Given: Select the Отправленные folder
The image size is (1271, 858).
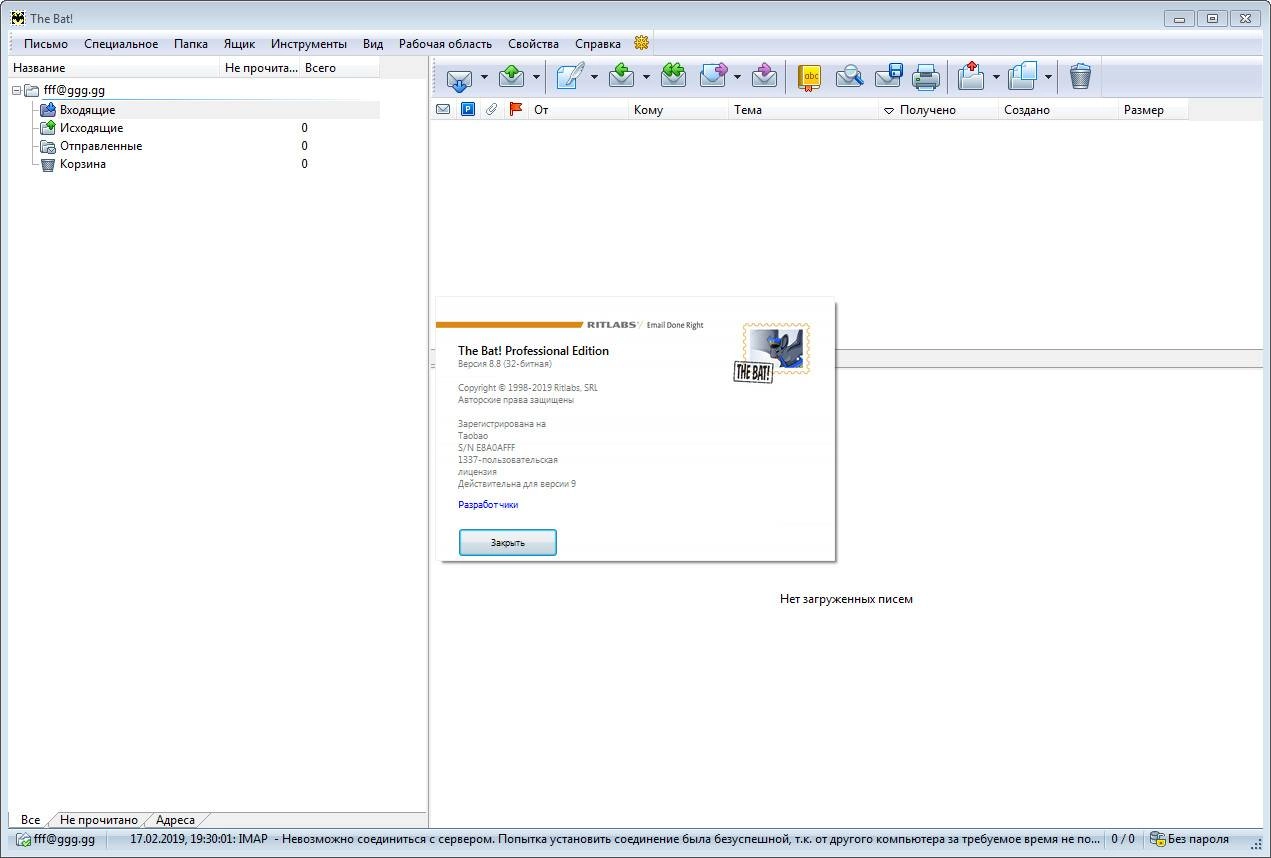Looking at the screenshot, I should click(100, 146).
